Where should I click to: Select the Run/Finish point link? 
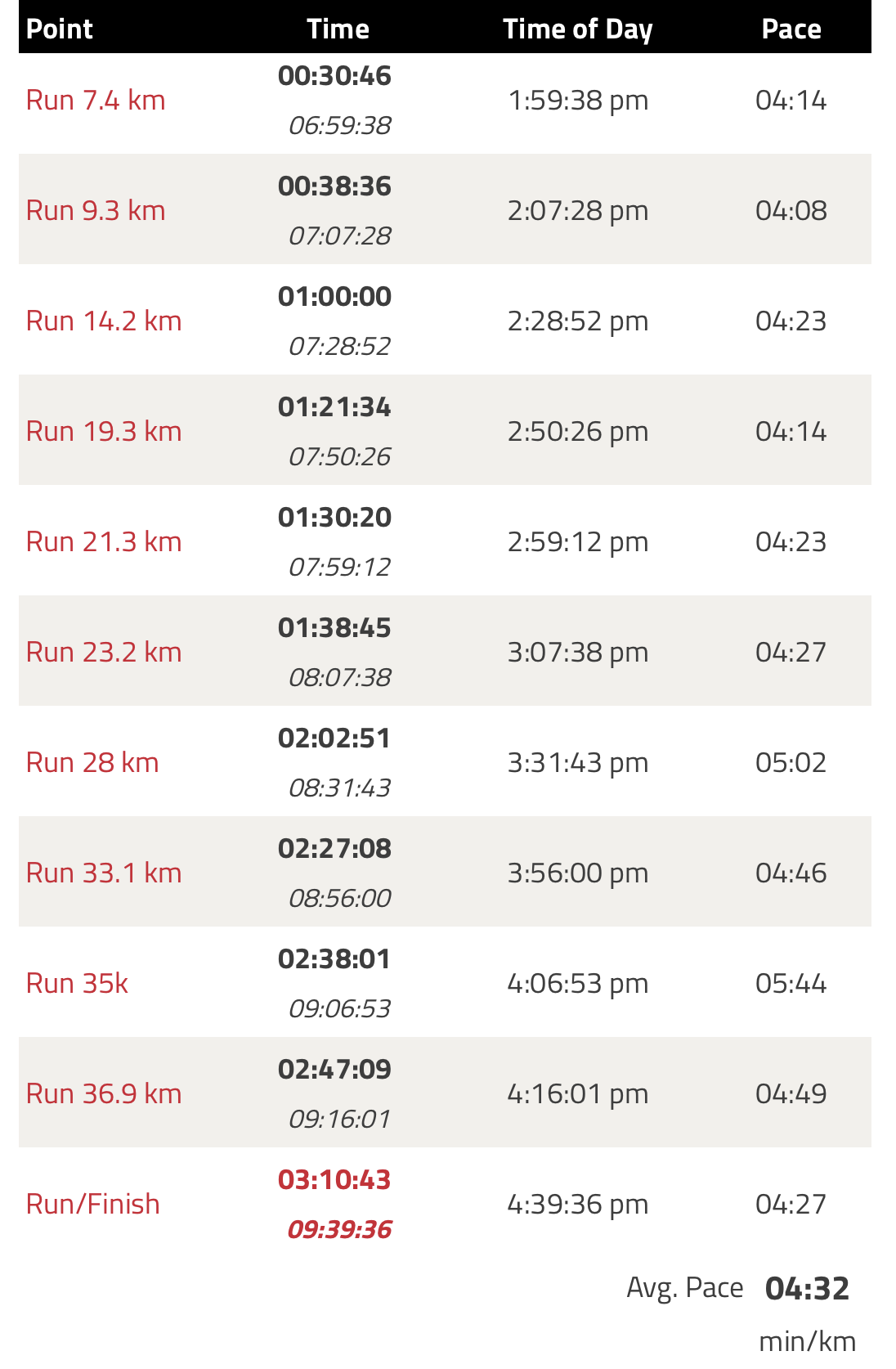(93, 1205)
